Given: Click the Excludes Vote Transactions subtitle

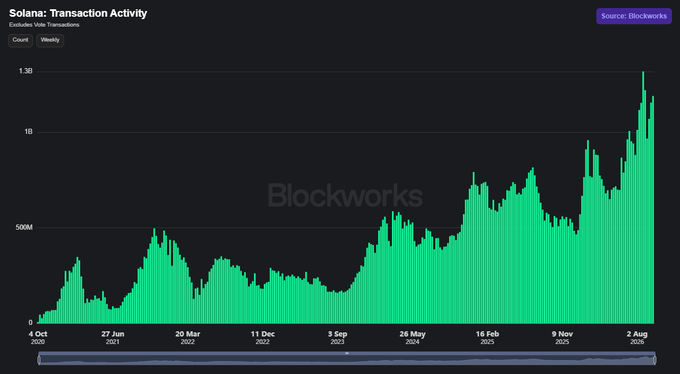Looking at the screenshot, I should click(x=44, y=25).
